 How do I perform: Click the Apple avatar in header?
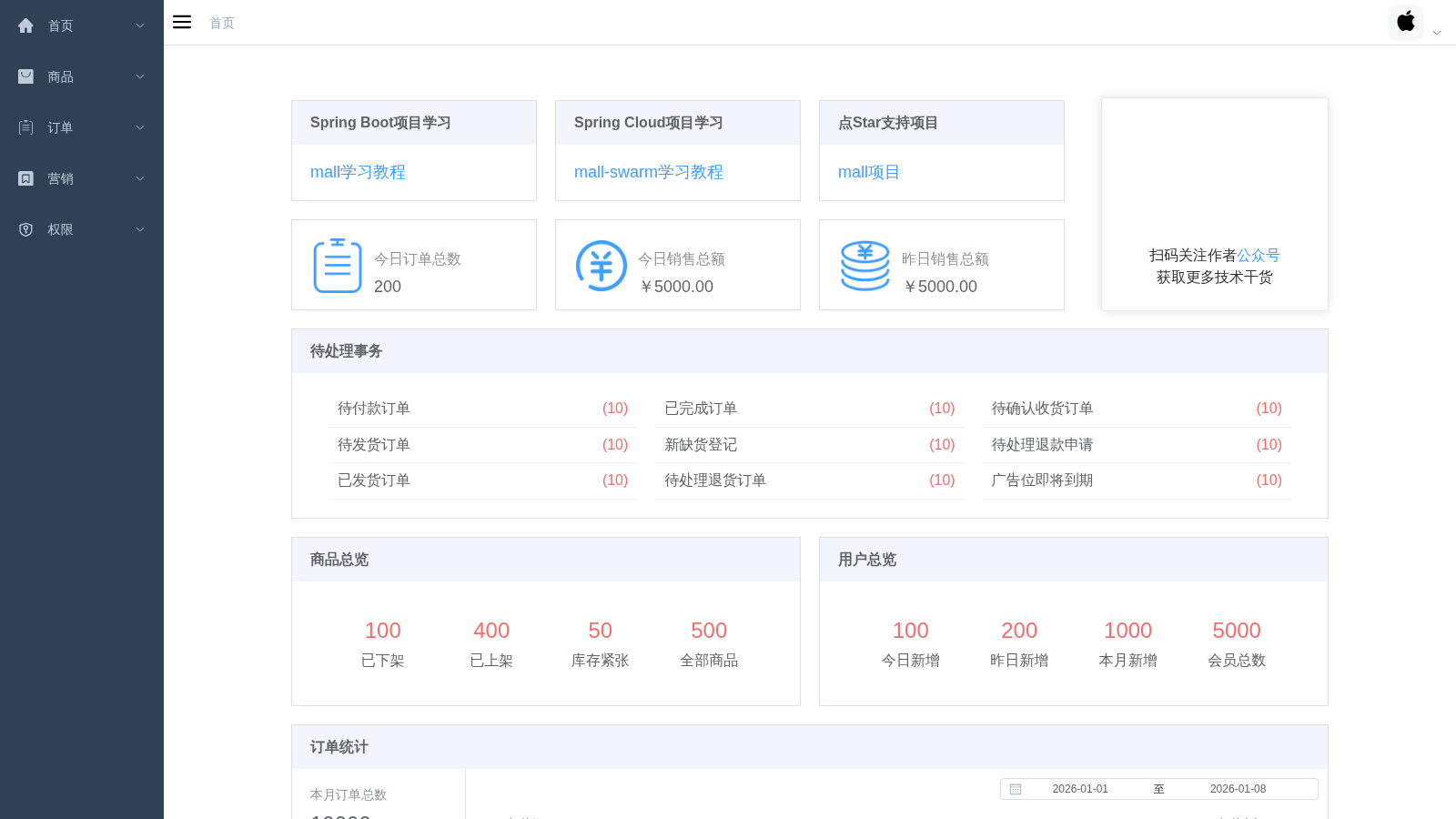tap(1406, 22)
